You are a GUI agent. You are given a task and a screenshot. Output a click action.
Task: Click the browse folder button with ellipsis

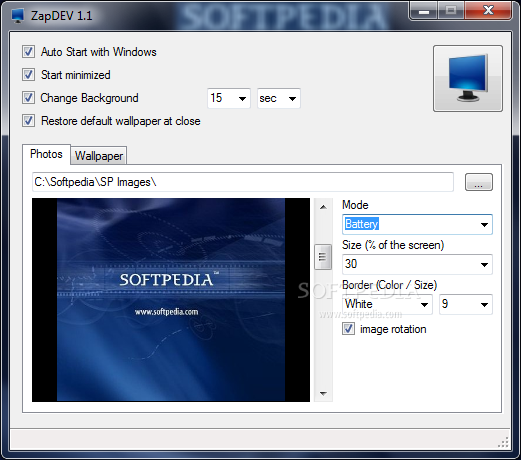click(479, 182)
